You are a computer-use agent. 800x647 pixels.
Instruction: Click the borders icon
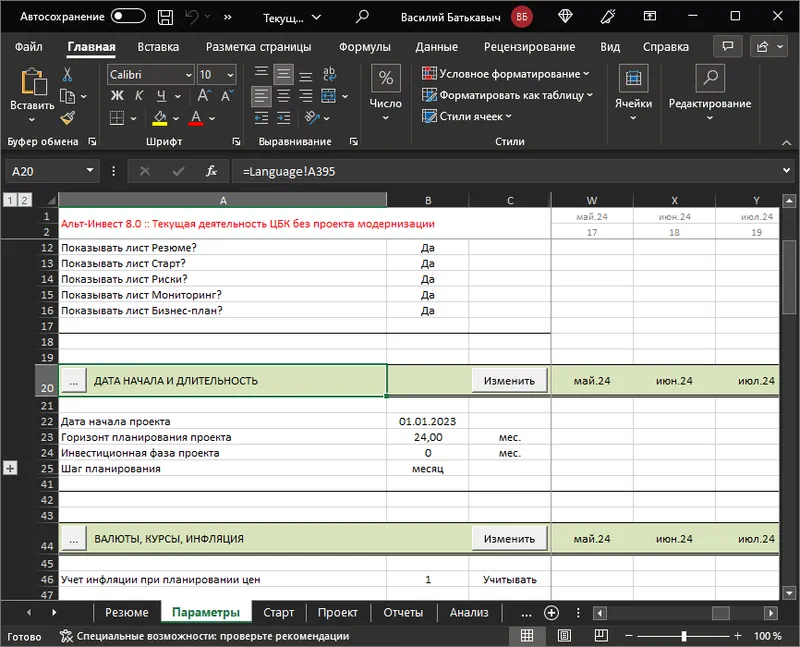click(x=117, y=118)
